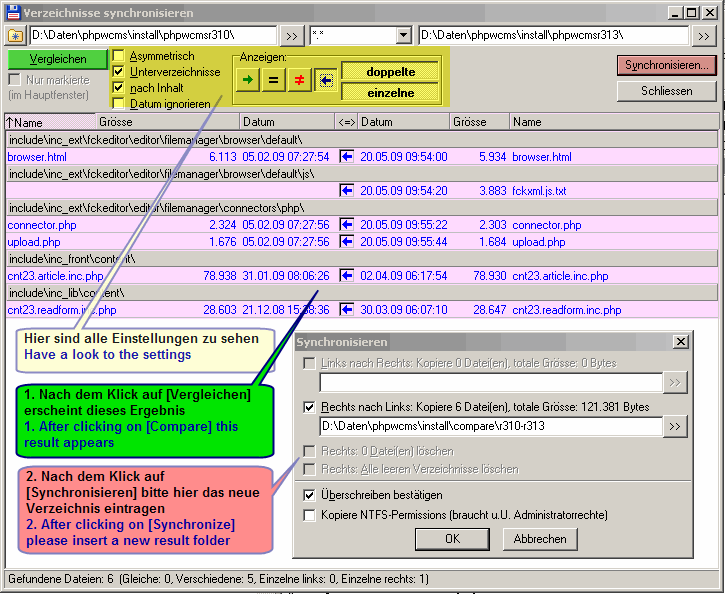725x594 pixels.
Task: Sort by left Name column header
Action: [x=50, y=122]
